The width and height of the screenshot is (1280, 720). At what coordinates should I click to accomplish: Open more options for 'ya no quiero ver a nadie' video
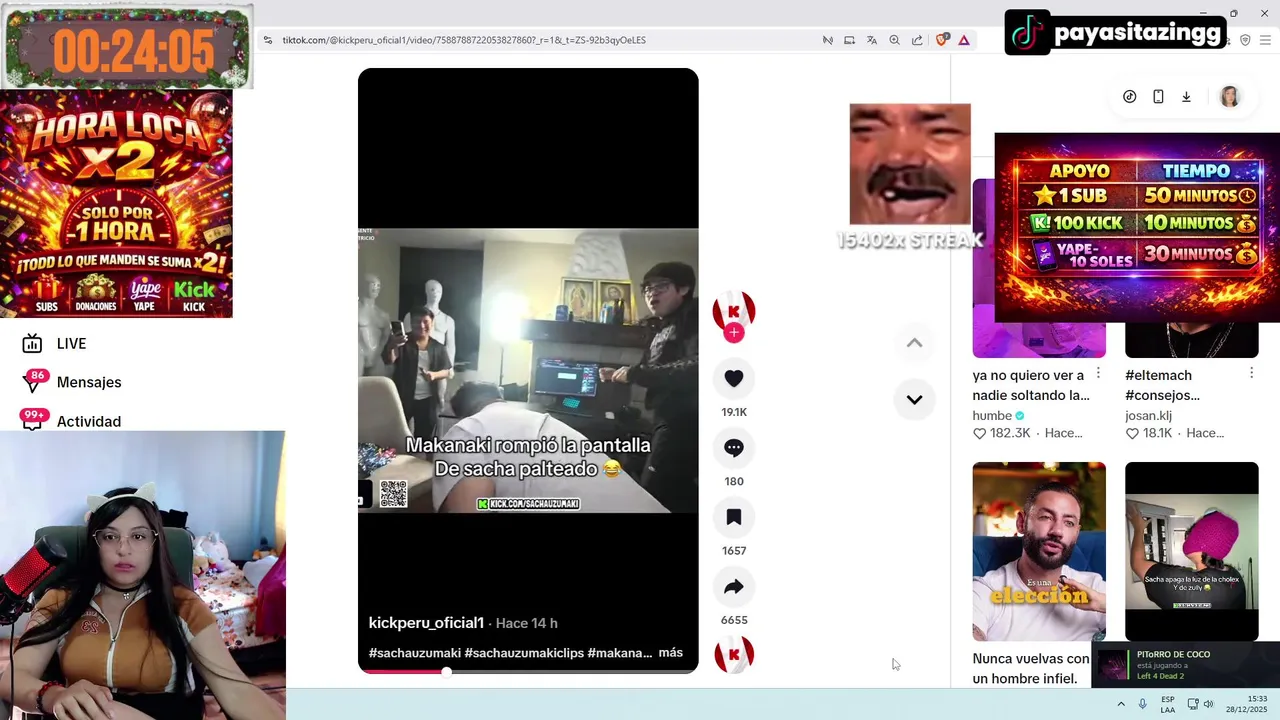click(1098, 373)
